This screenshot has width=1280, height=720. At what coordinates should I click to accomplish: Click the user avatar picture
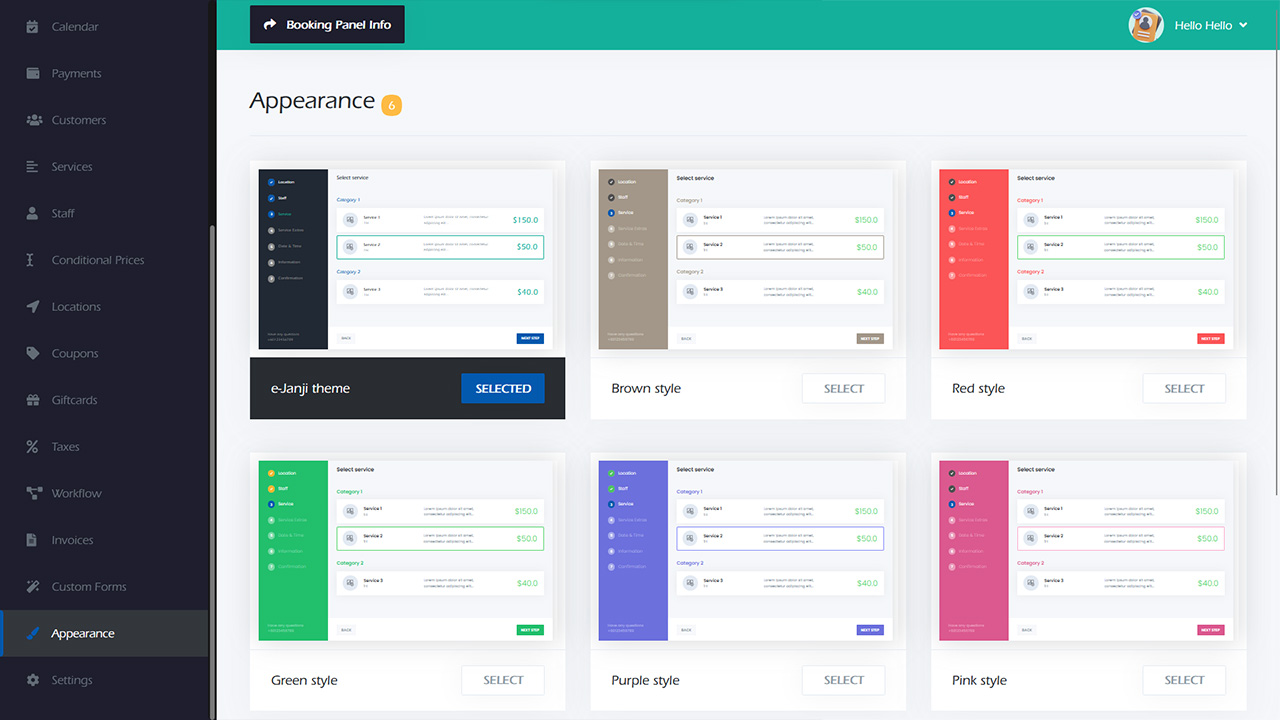(x=1145, y=25)
